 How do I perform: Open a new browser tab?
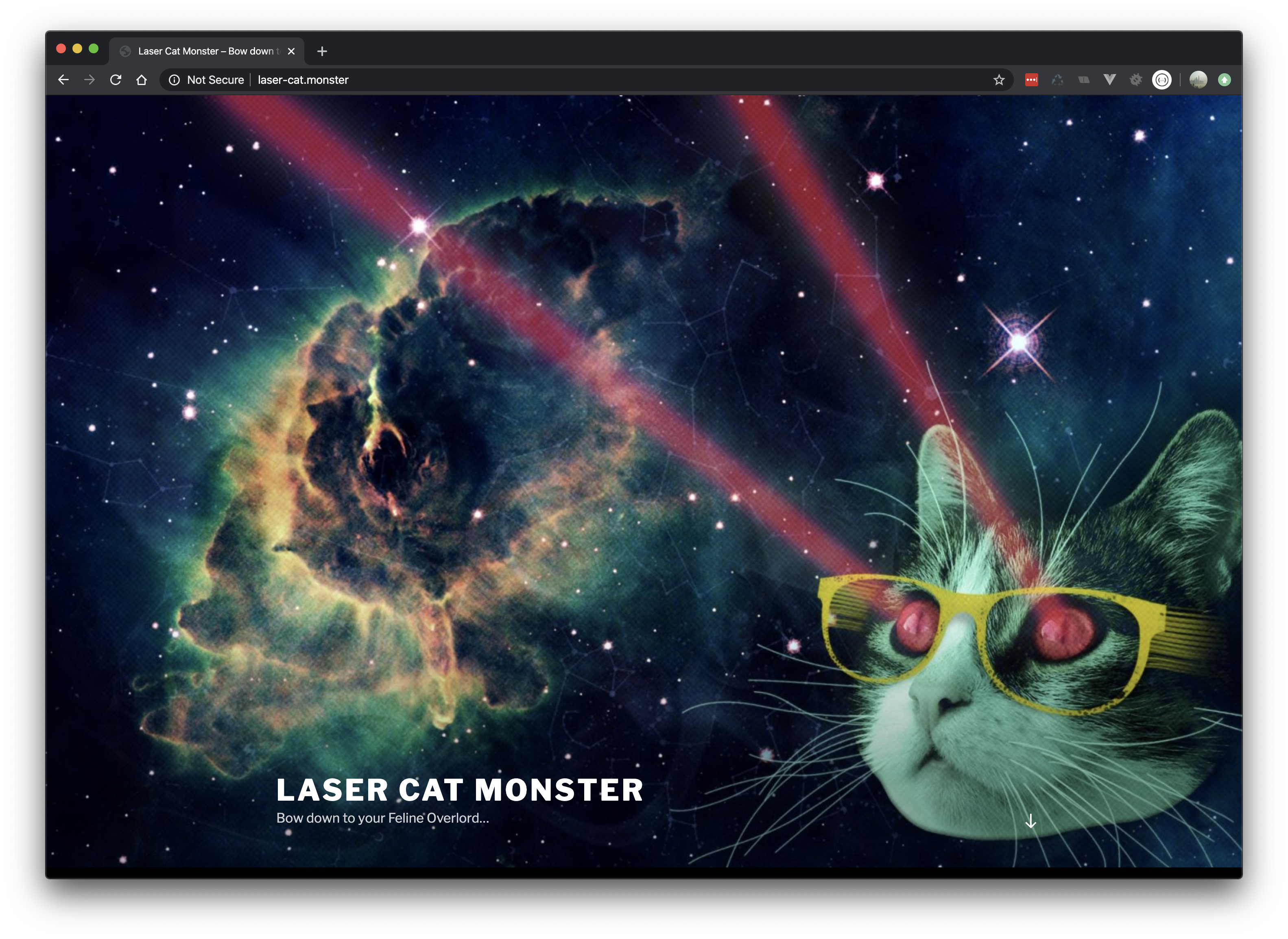coord(322,52)
